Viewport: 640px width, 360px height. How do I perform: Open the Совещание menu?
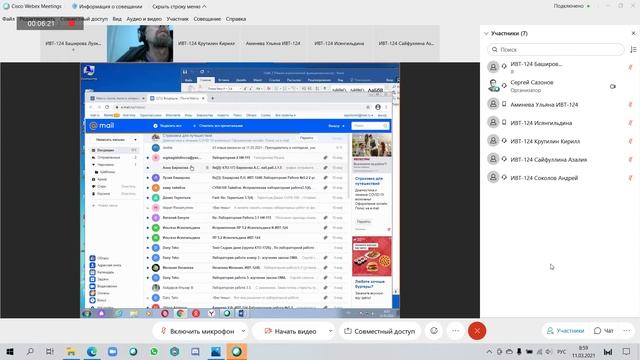pyautogui.click(x=207, y=19)
